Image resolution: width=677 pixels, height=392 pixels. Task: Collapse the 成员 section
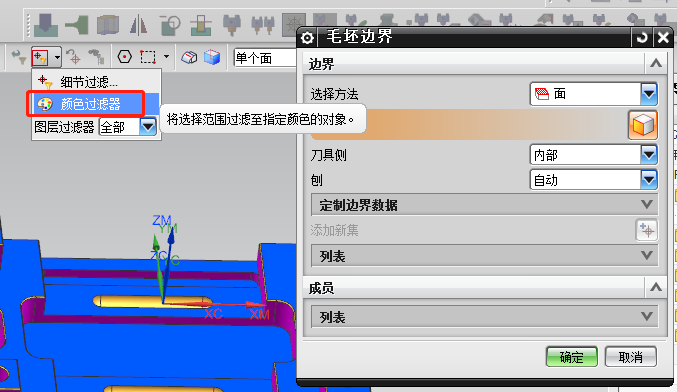(656, 287)
